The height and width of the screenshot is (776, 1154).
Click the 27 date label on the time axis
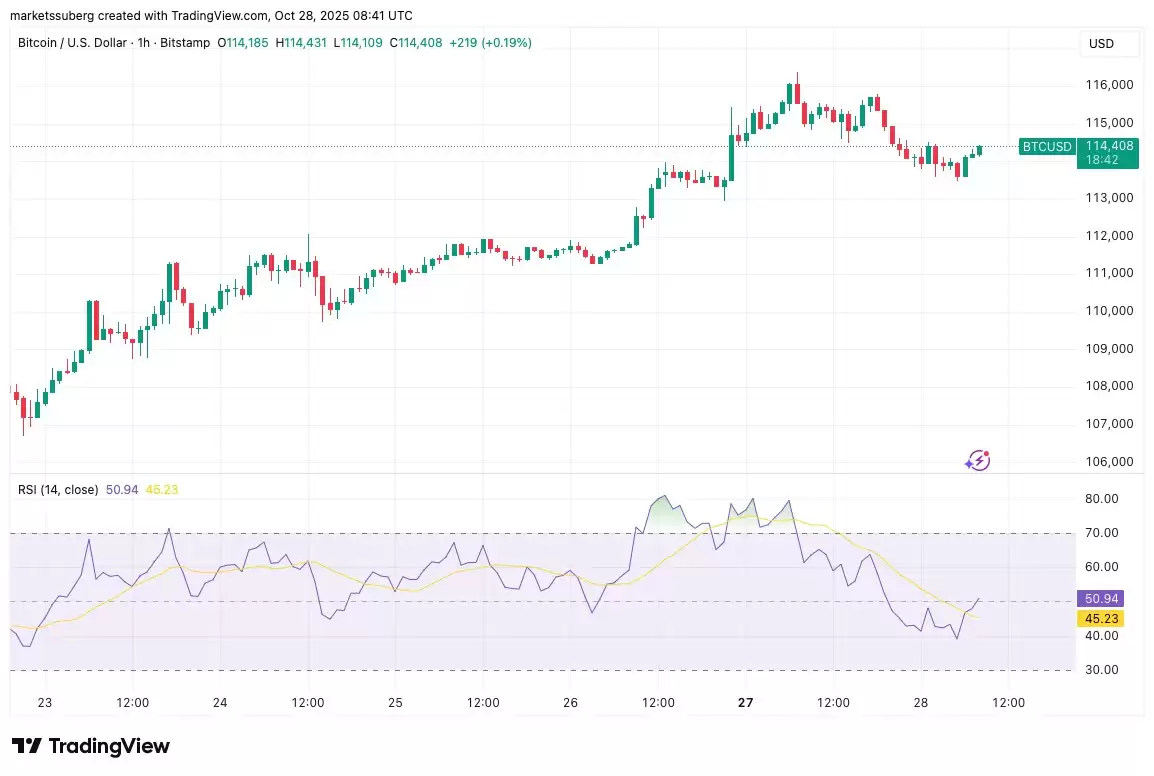click(x=745, y=703)
